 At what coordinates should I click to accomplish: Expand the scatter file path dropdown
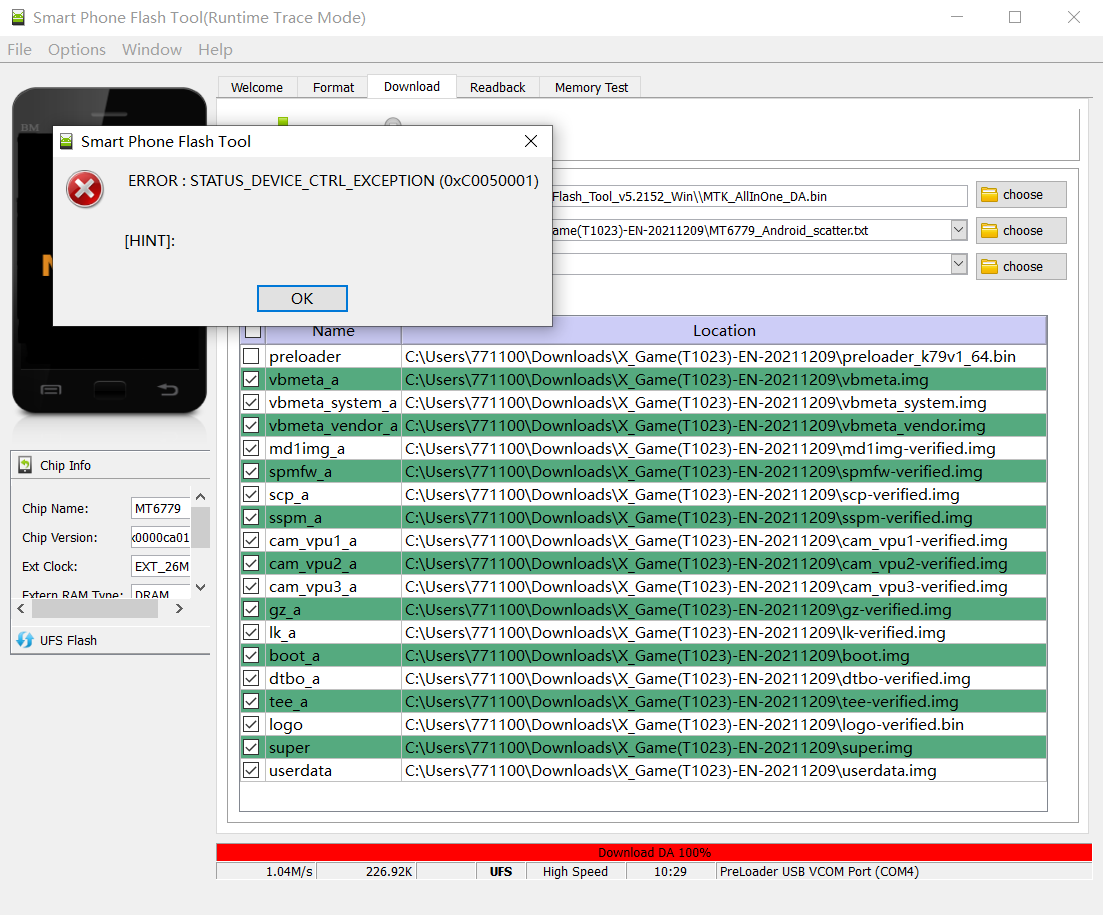[959, 230]
